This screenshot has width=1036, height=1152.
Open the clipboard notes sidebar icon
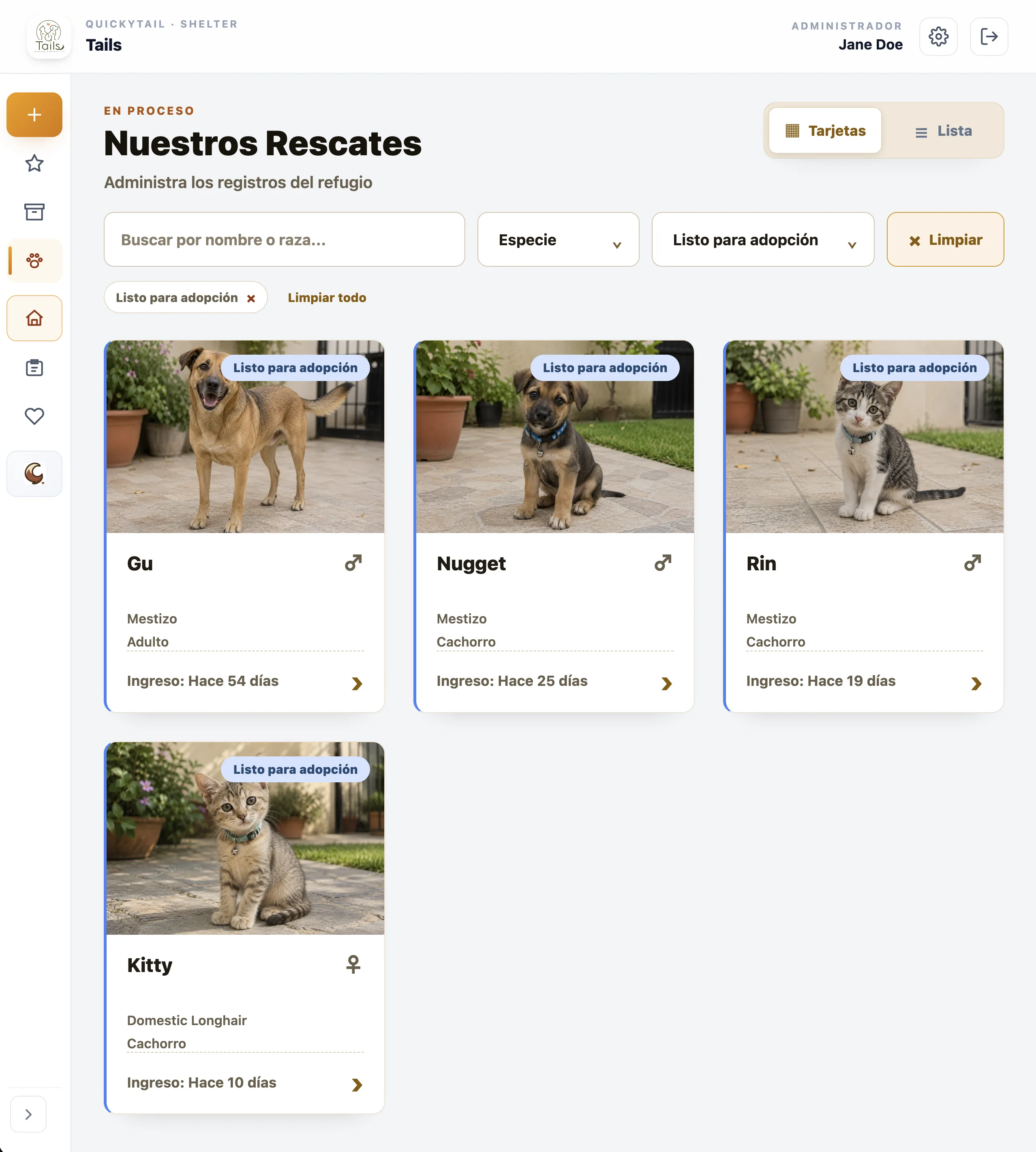(34, 368)
